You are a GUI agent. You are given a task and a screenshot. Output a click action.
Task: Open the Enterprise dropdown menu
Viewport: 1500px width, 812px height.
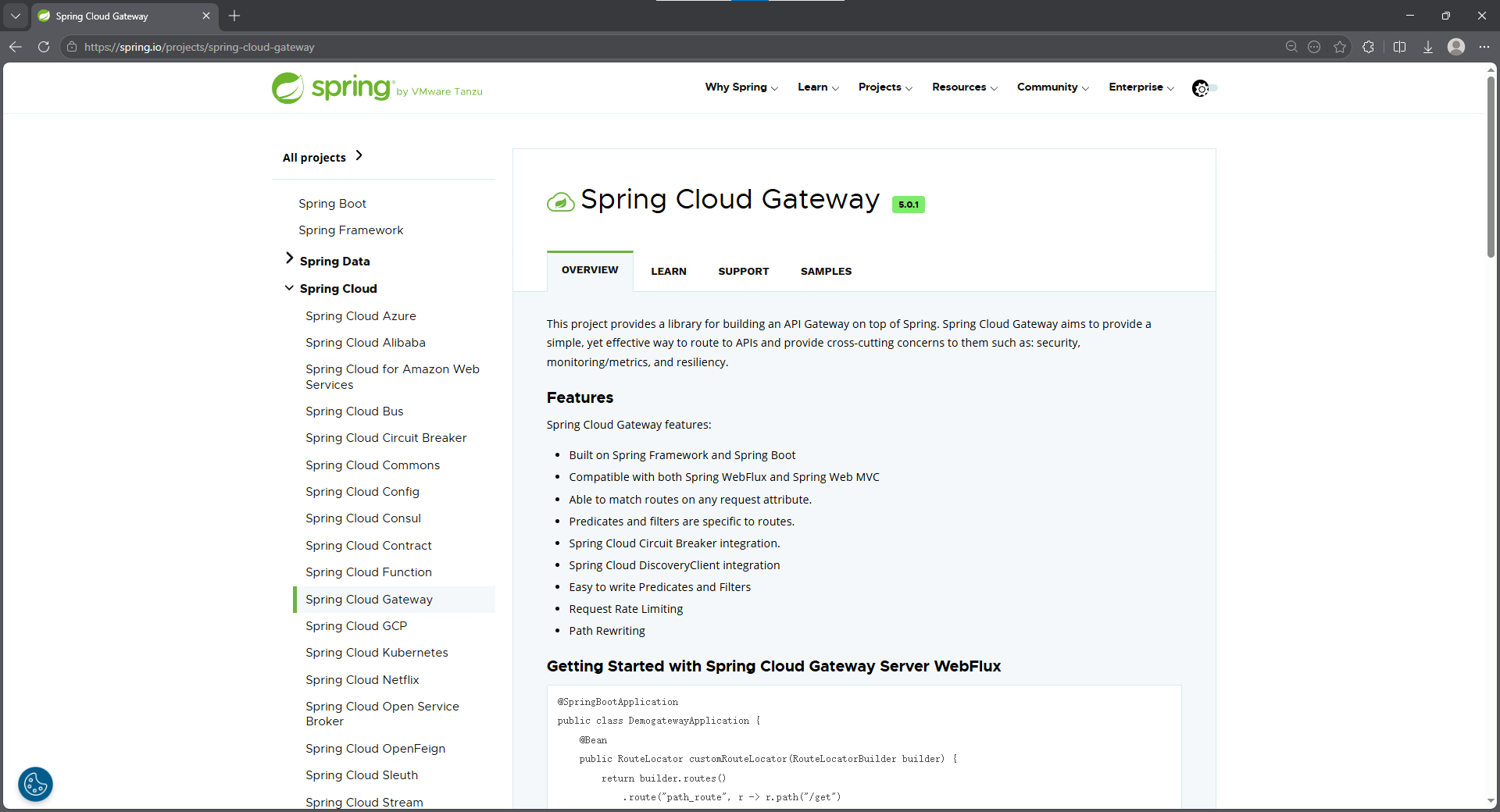[1141, 87]
